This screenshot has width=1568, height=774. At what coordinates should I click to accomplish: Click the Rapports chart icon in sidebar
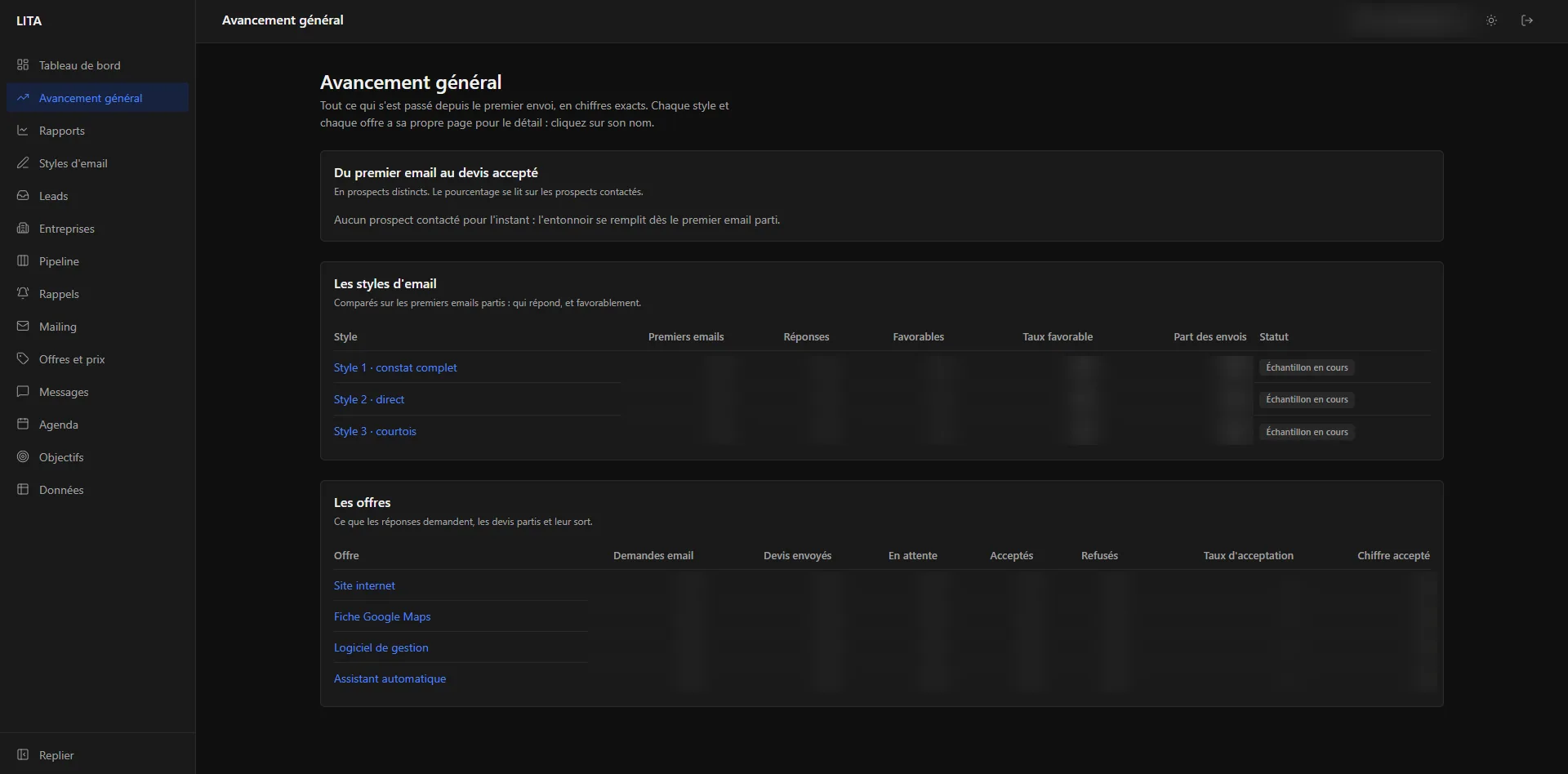click(x=23, y=131)
